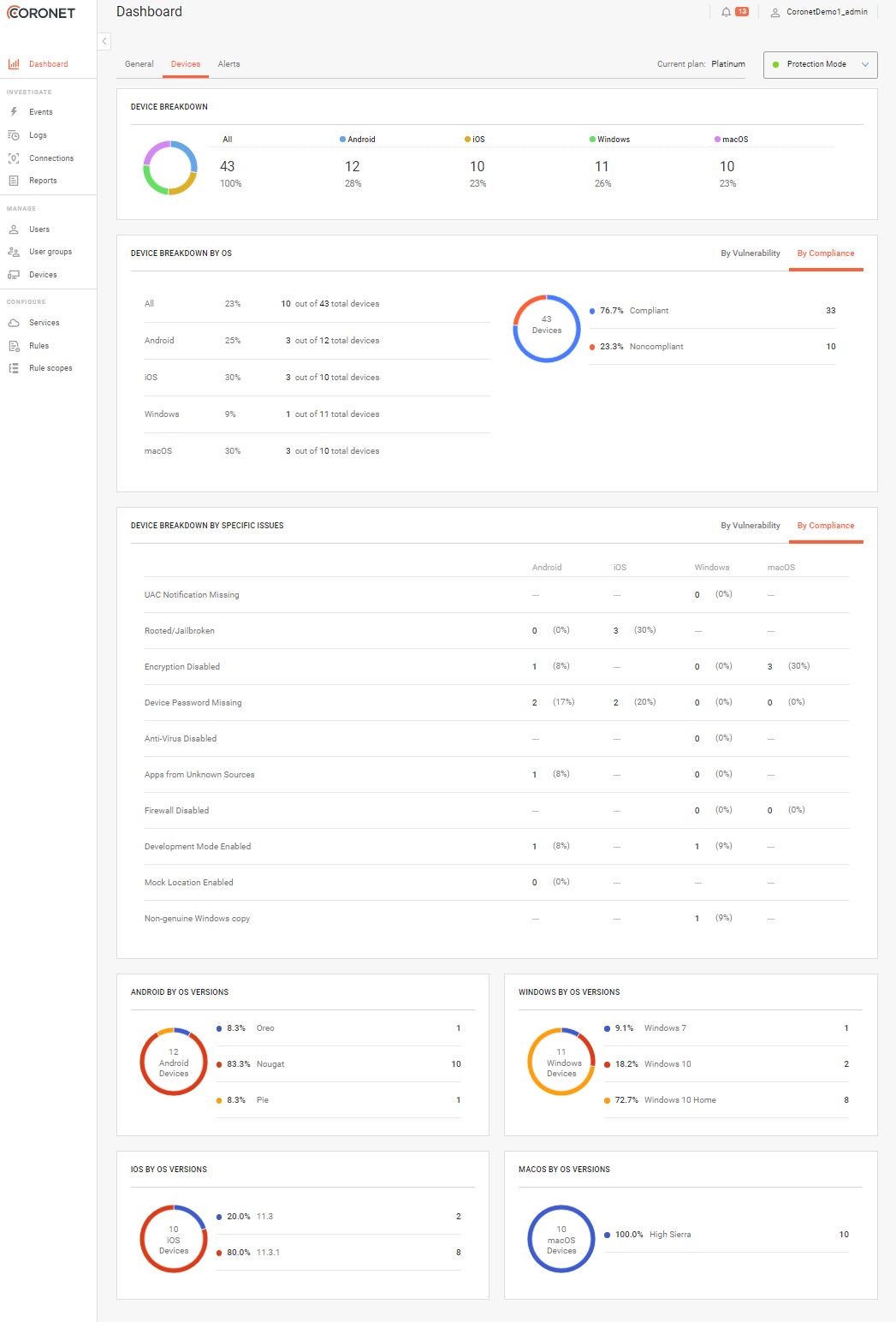The height and width of the screenshot is (1322, 896).
Task: Open the General tab
Action: [139, 63]
